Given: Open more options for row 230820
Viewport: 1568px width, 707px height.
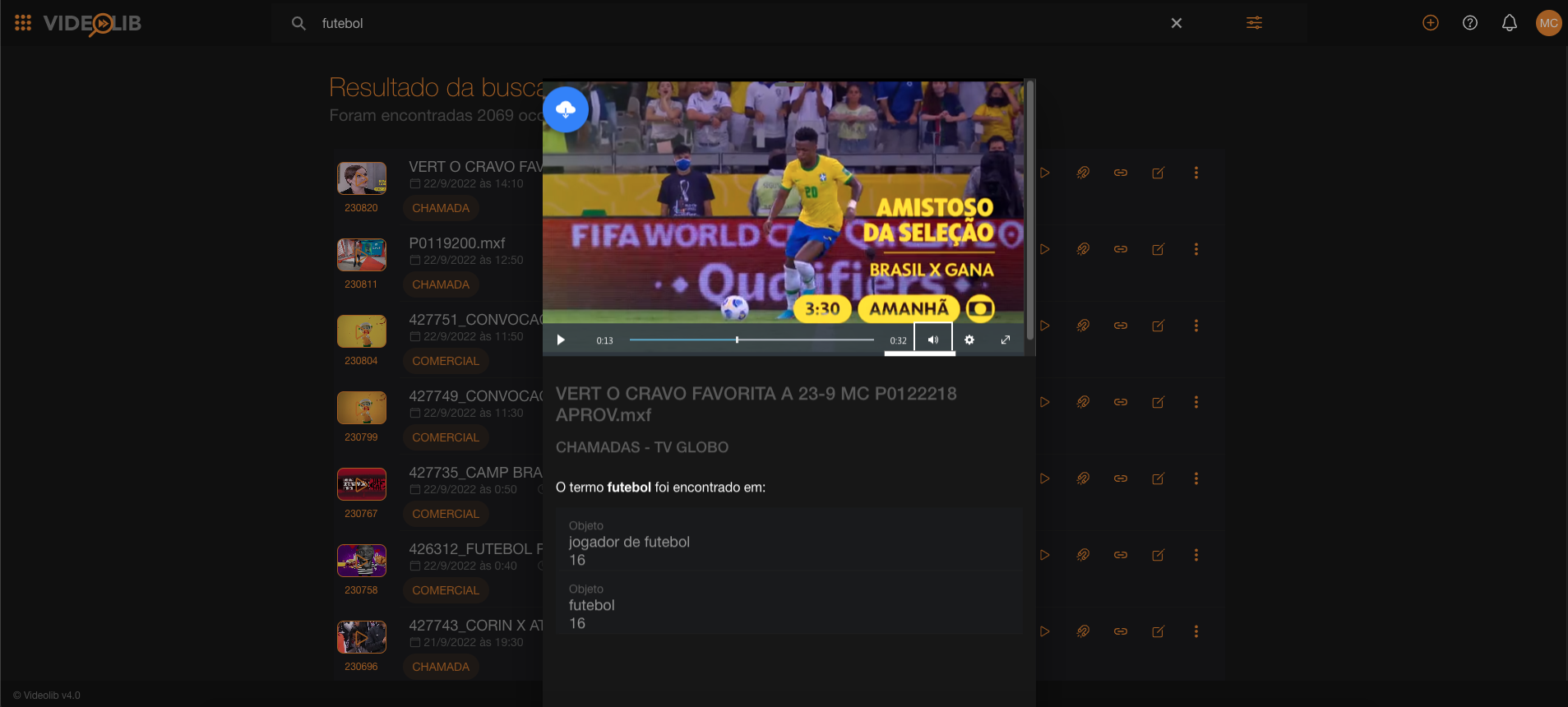Looking at the screenshot, I should click(x=1196, y=173).
